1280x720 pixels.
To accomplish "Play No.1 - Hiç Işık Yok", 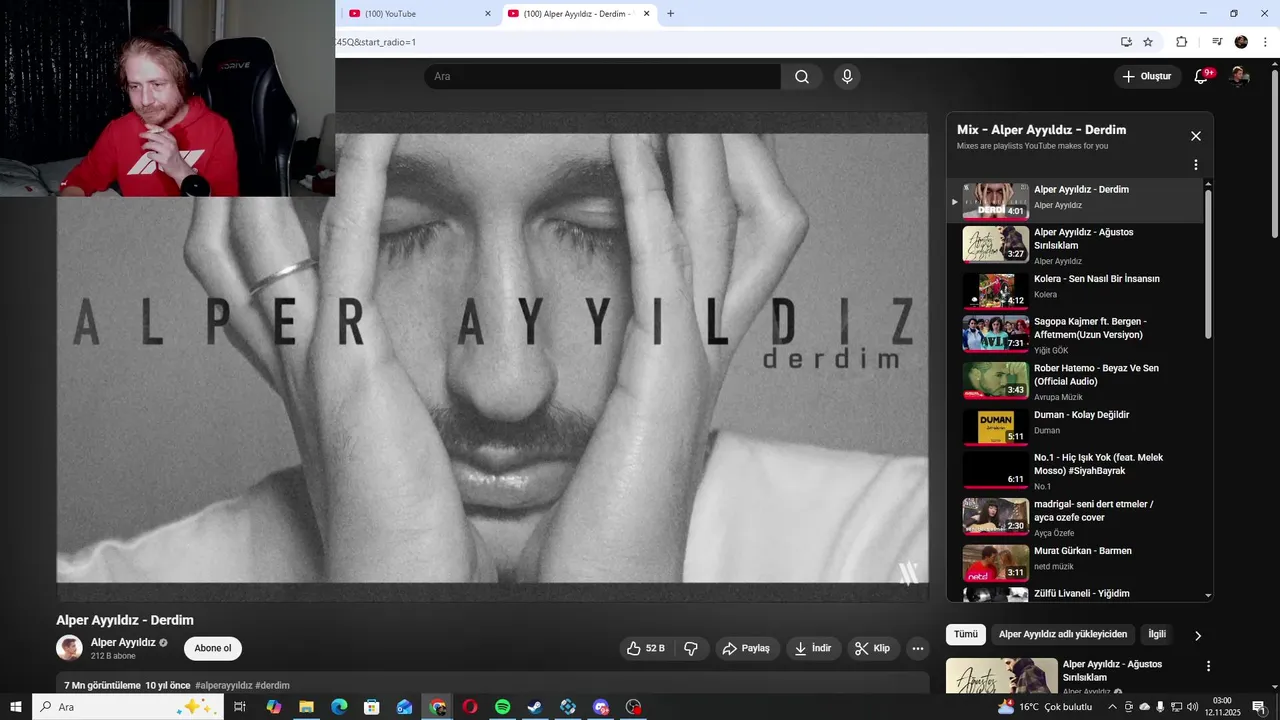I will (1075, 471).
